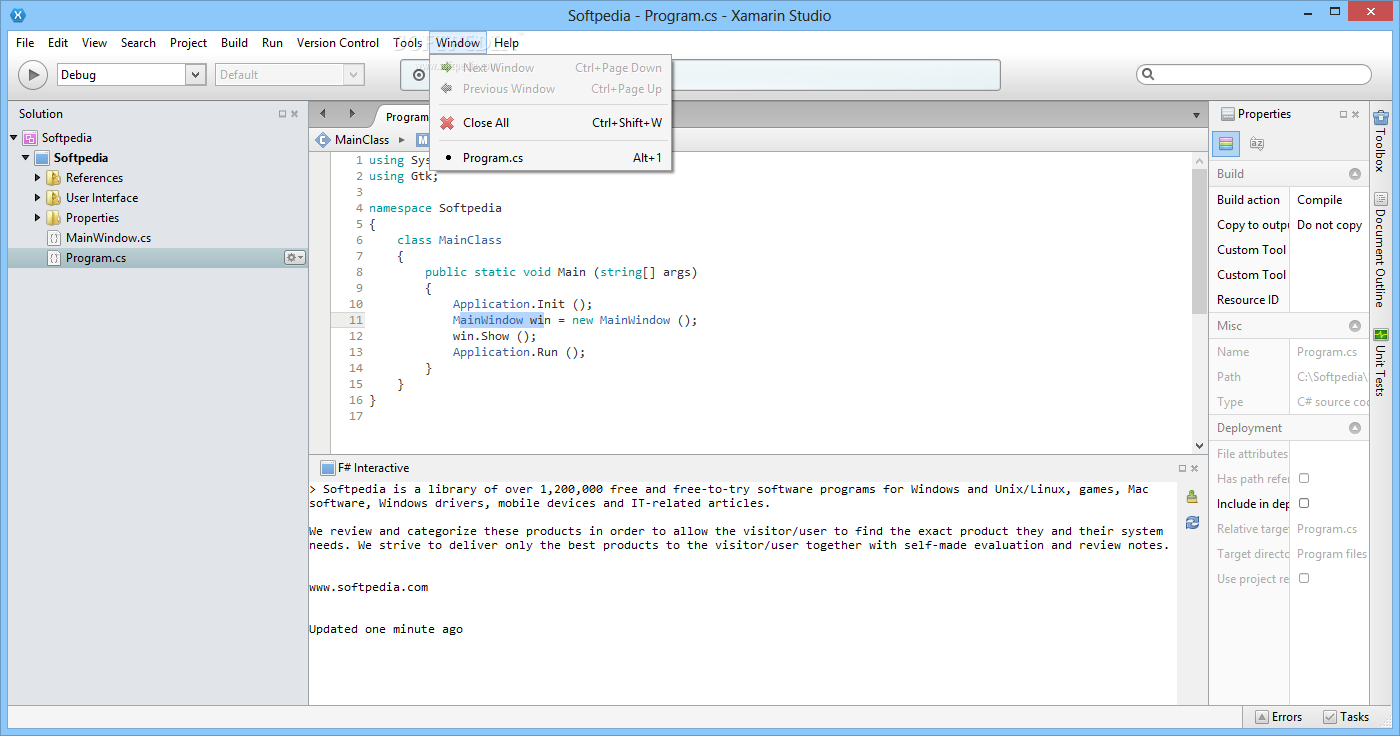The image size is (1400, 736).
Task: Click into the toolbar search field
Action: pos(1254,74)
